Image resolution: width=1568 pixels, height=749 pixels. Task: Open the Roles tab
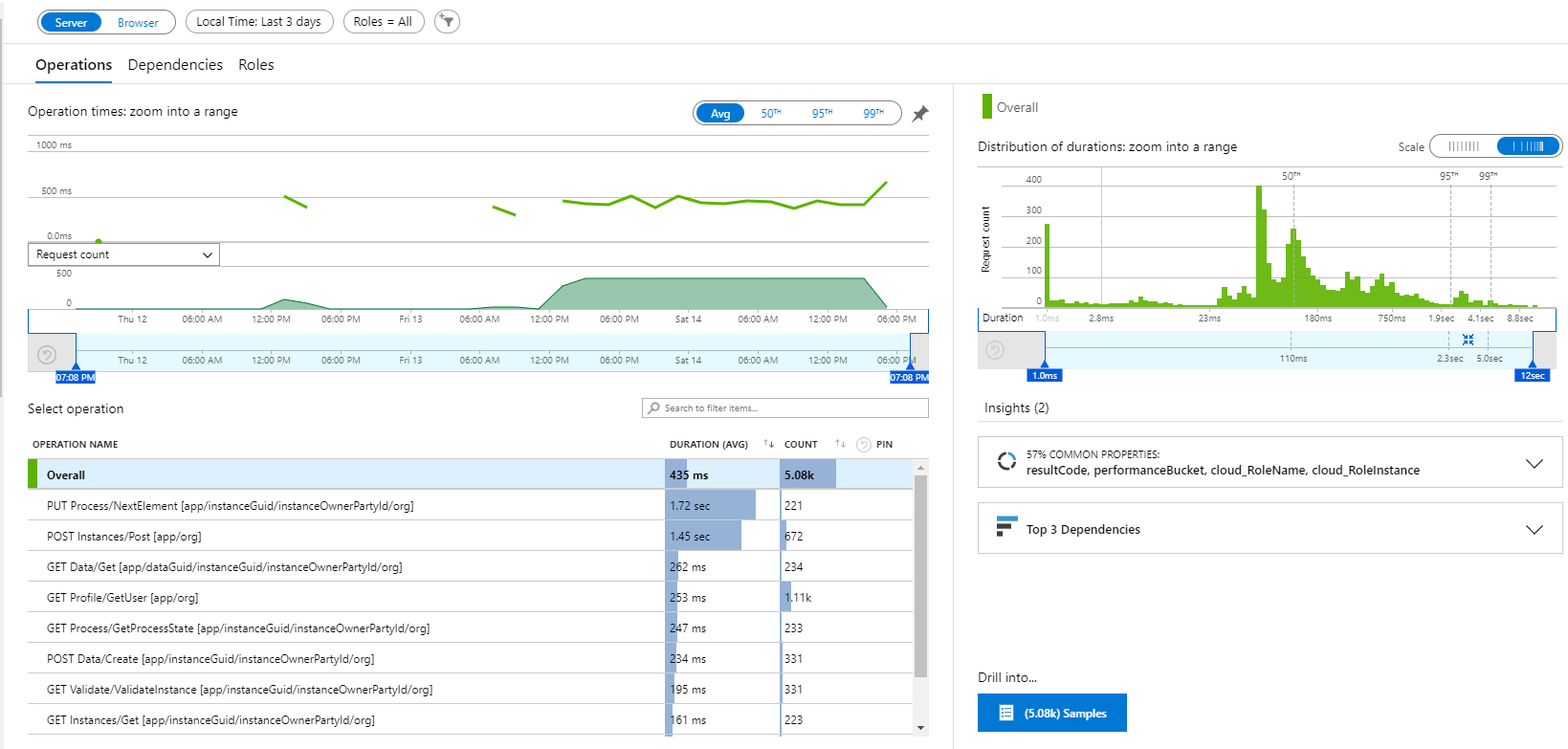[x=255, y=65]
